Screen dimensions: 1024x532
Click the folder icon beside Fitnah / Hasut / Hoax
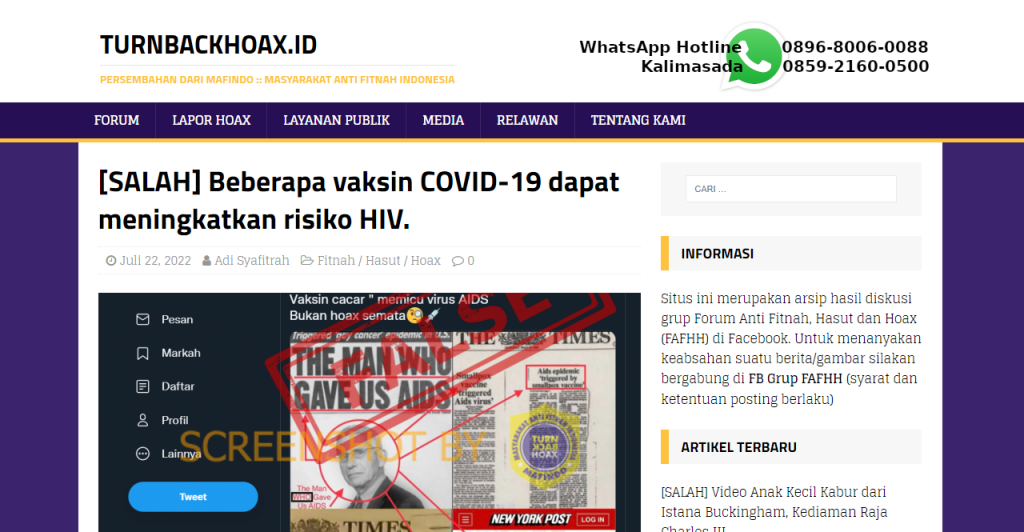[306, 260]
